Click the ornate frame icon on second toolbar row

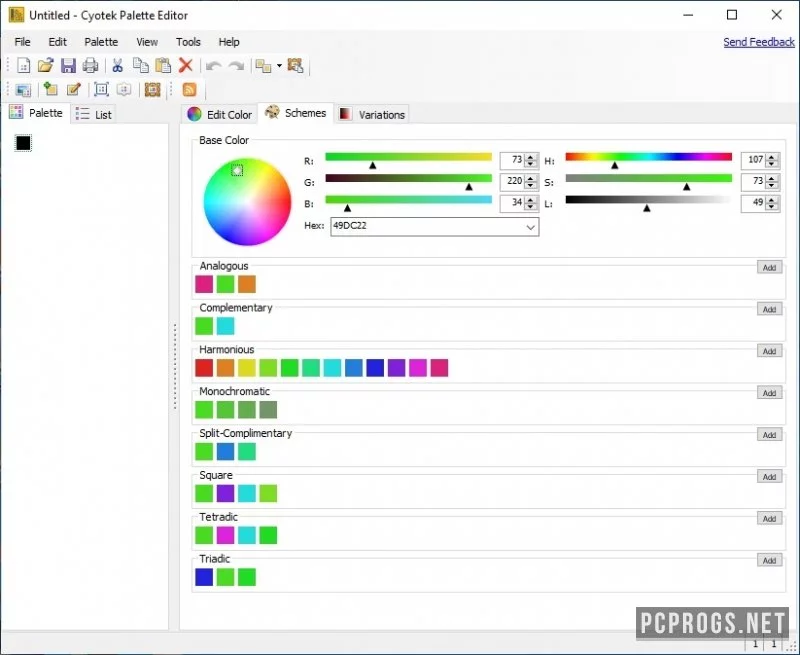152,89
